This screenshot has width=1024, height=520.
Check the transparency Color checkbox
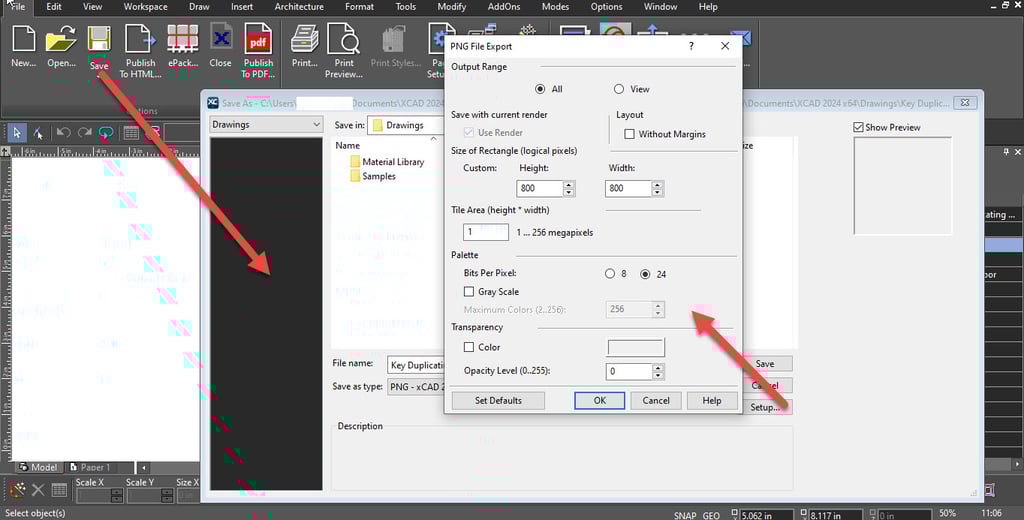click(x=468, y=347)
